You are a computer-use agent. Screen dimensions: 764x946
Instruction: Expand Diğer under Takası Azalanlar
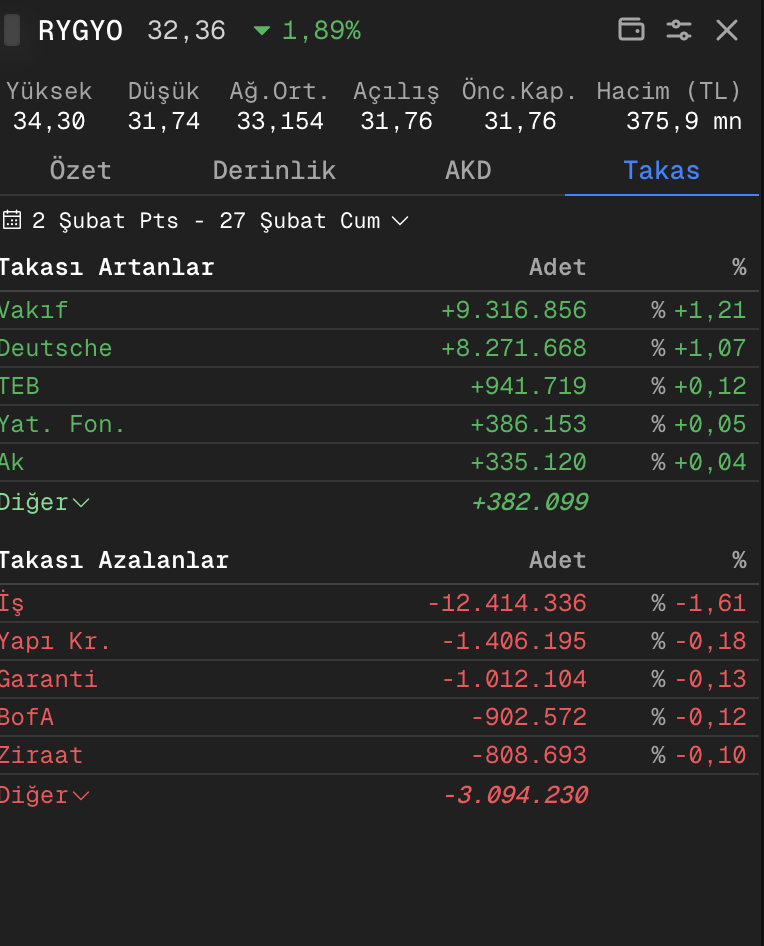coord(44,795)
